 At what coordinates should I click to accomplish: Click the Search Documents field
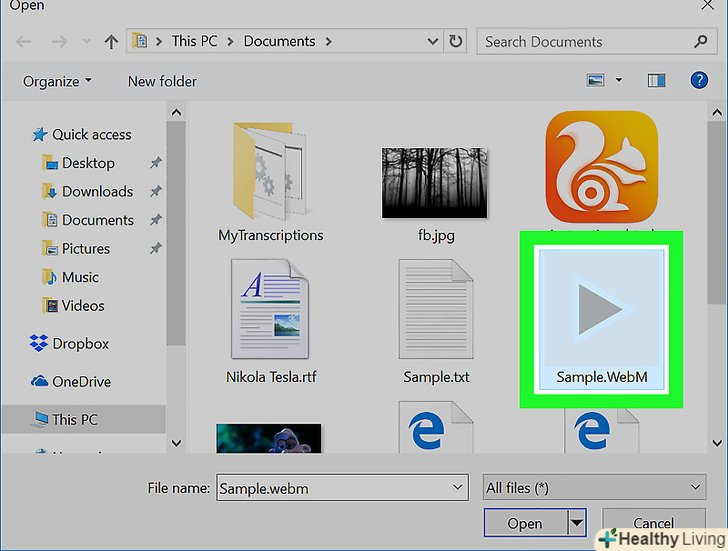583,42
